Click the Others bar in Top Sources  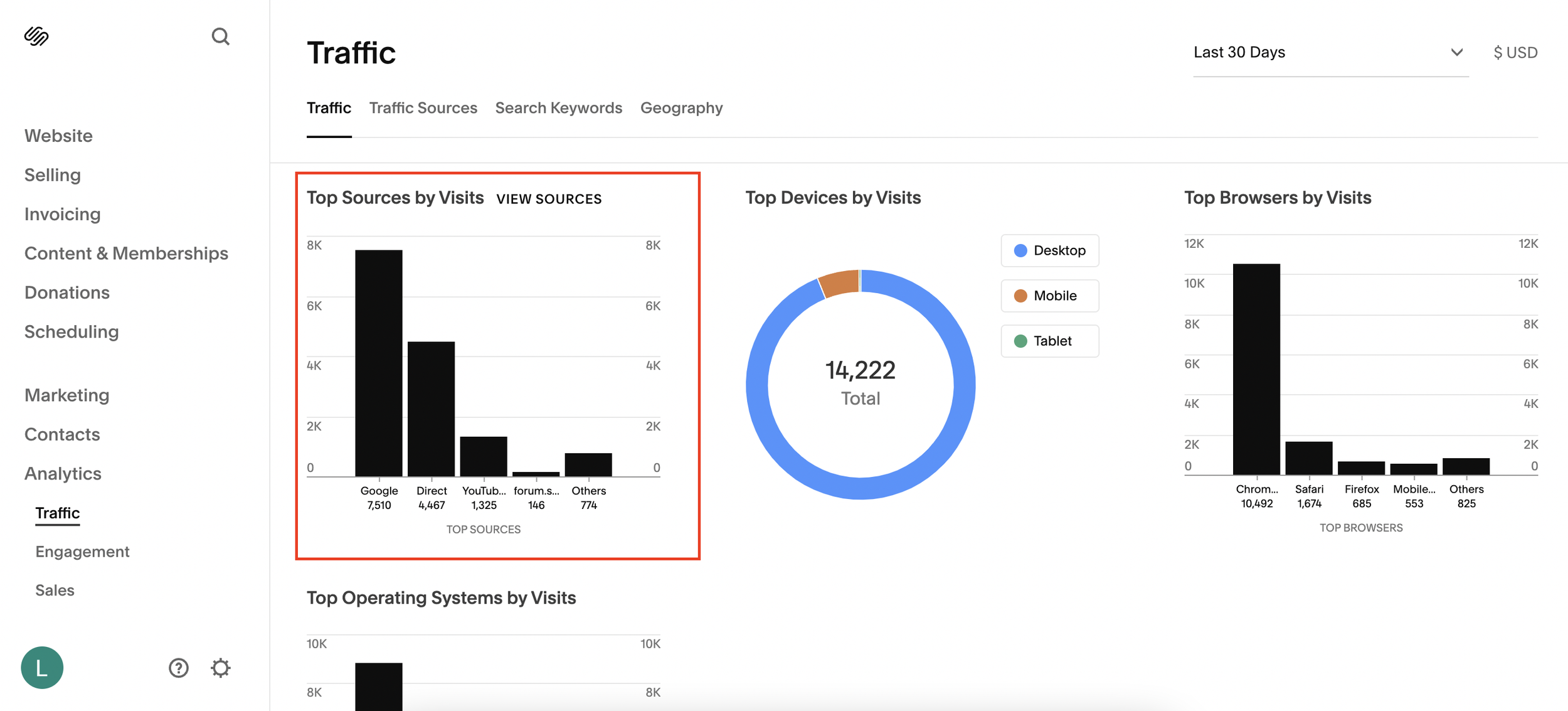588,464
